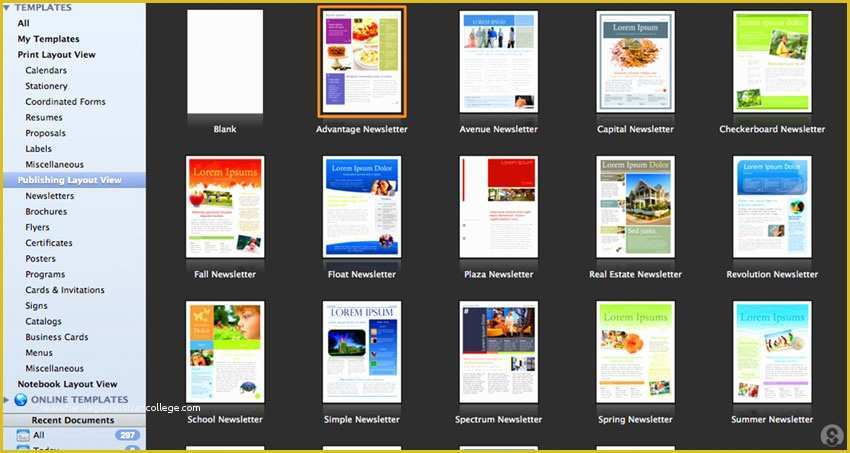Select Proposals category
850x453 pixels.
[x=45, y=133]
